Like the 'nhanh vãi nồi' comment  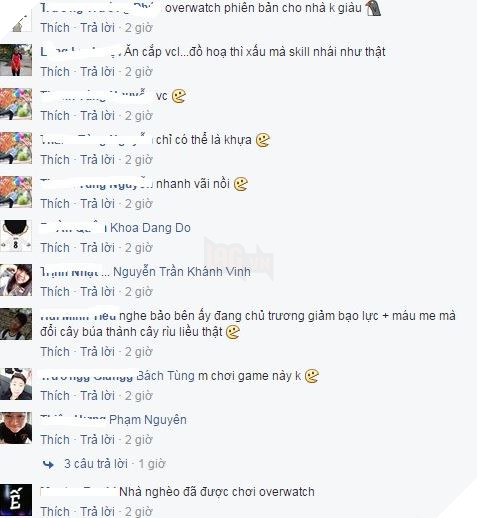55,204
